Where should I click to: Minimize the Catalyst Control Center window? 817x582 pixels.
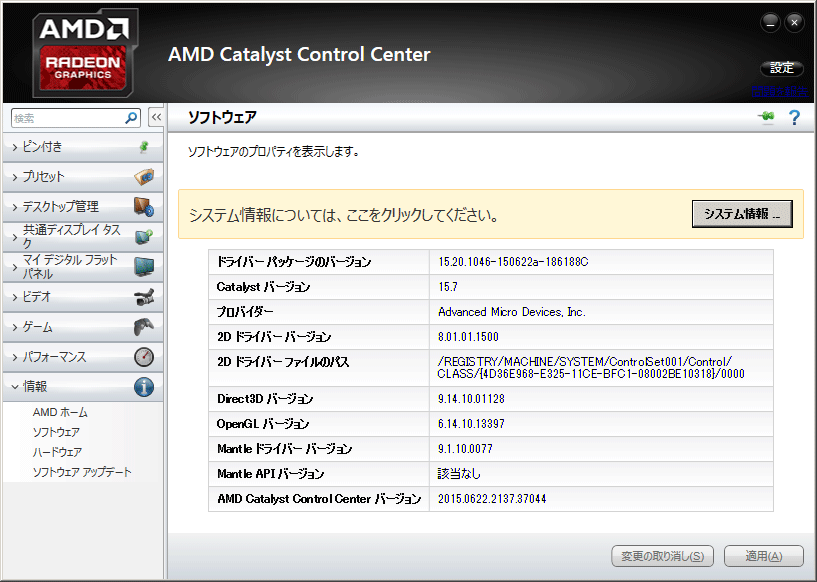point(770,22)
